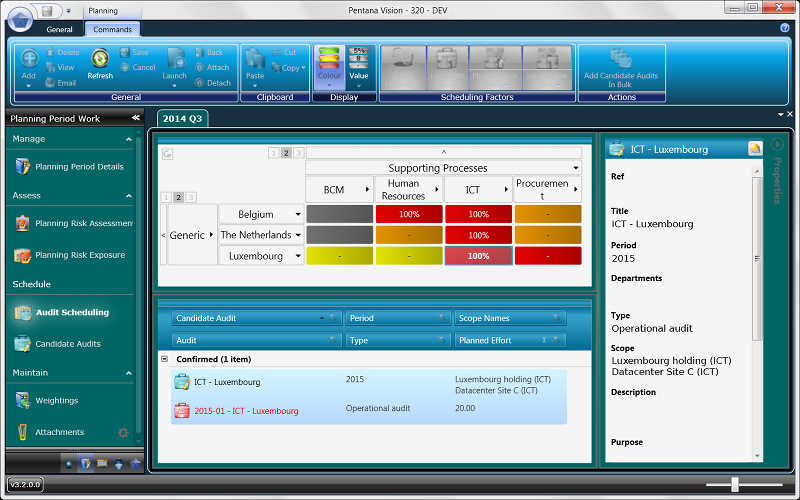Select column level 3 in matrix header
Image resolution: width=800 pixels, height=500 pixels.
(x=299, y=153)
